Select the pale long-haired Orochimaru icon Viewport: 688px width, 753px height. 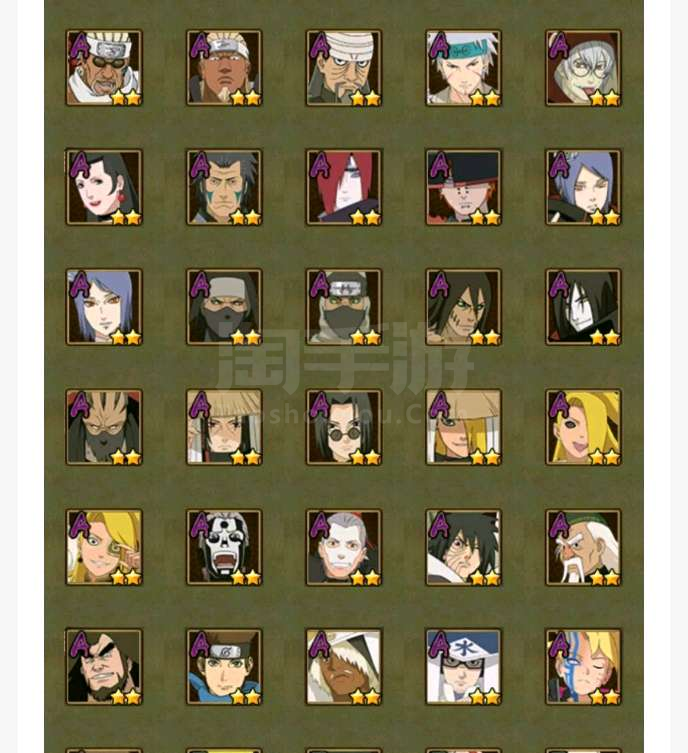coord(583,307)
